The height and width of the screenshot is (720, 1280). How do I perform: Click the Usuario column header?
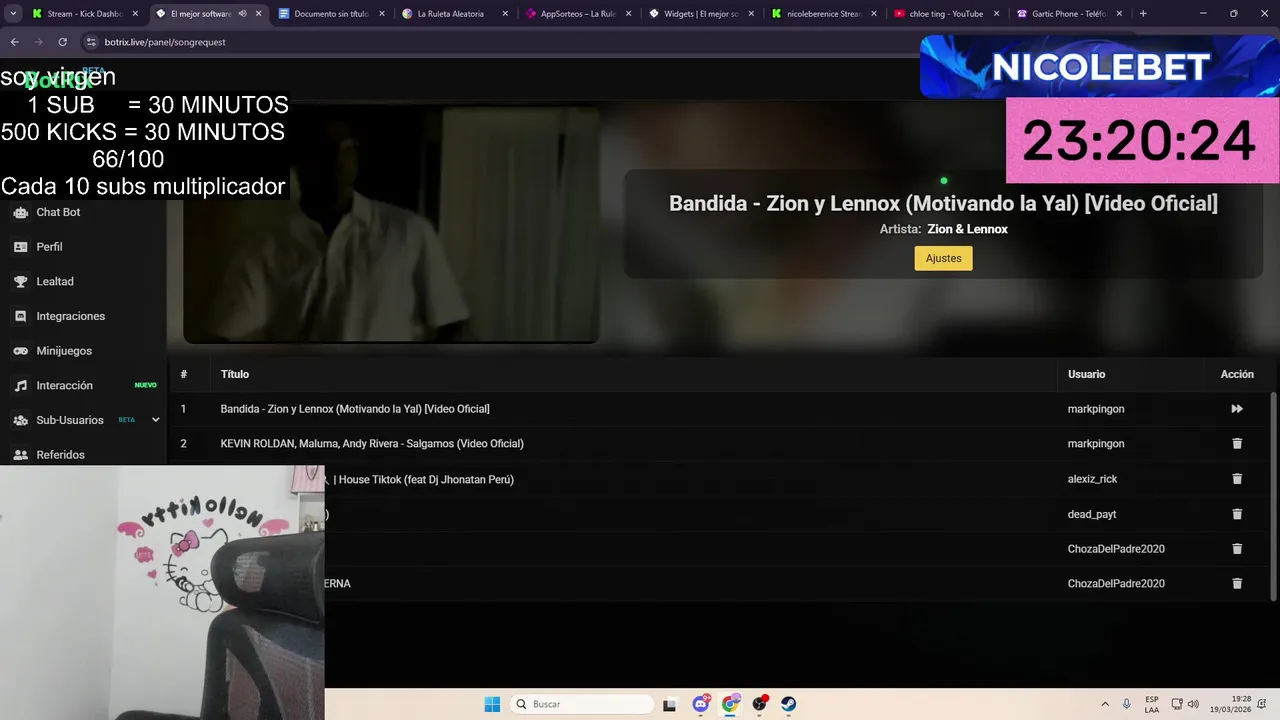[1086, 374]
